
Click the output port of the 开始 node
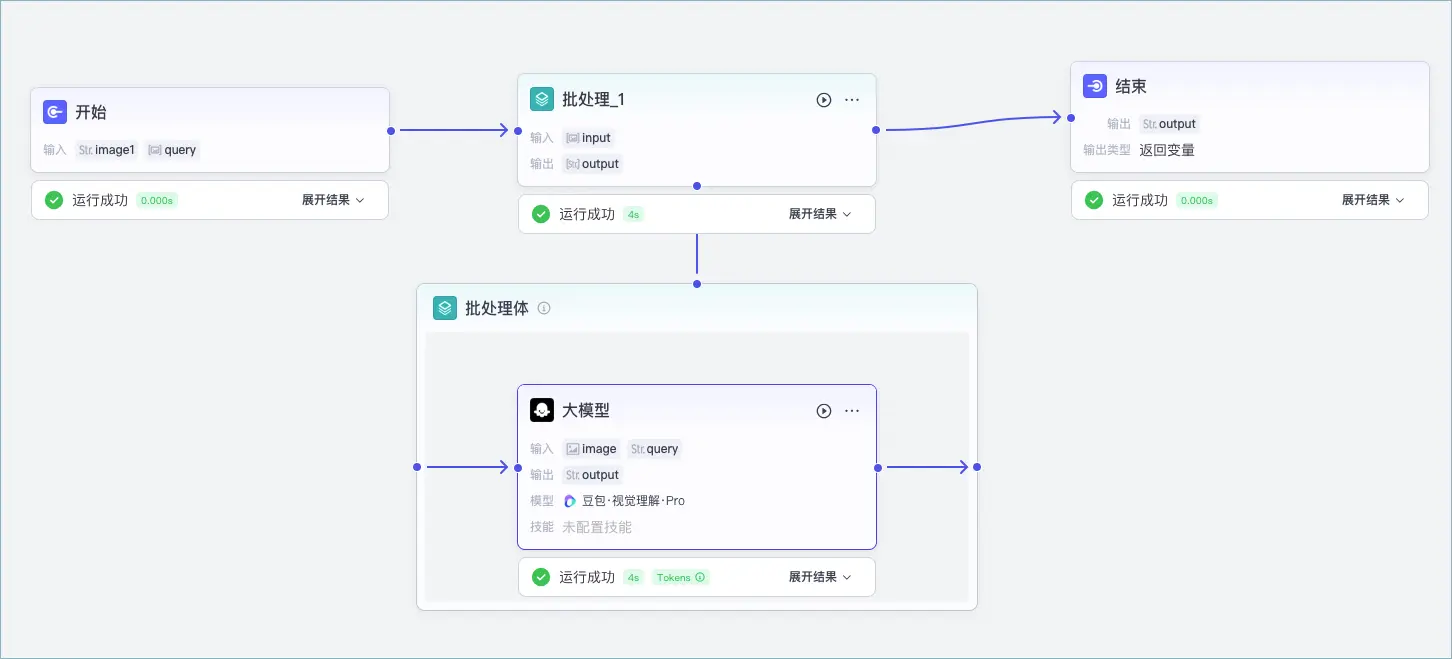click(390, 130)
